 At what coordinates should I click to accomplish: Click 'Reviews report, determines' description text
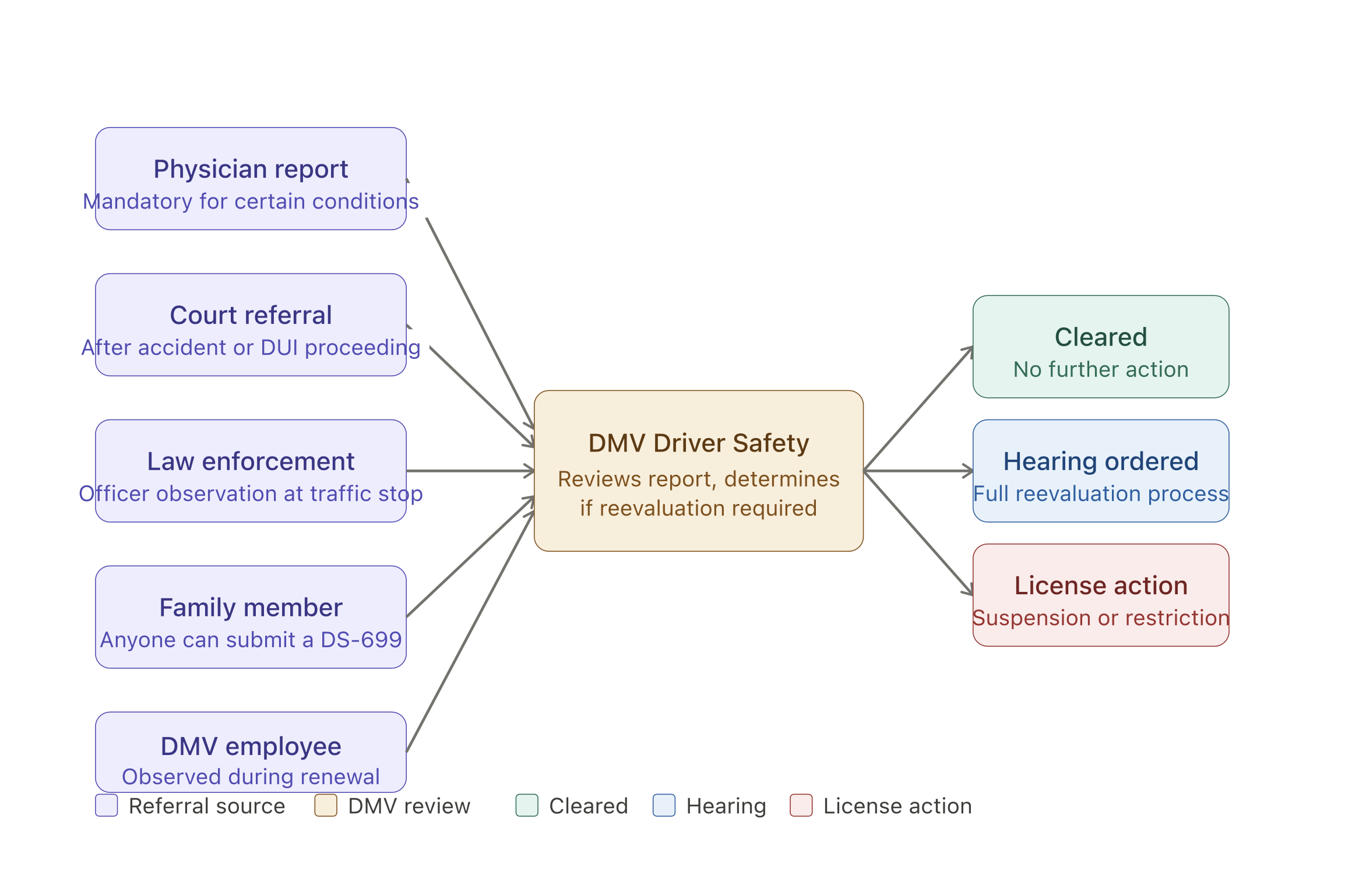click(x=698, y=479)
